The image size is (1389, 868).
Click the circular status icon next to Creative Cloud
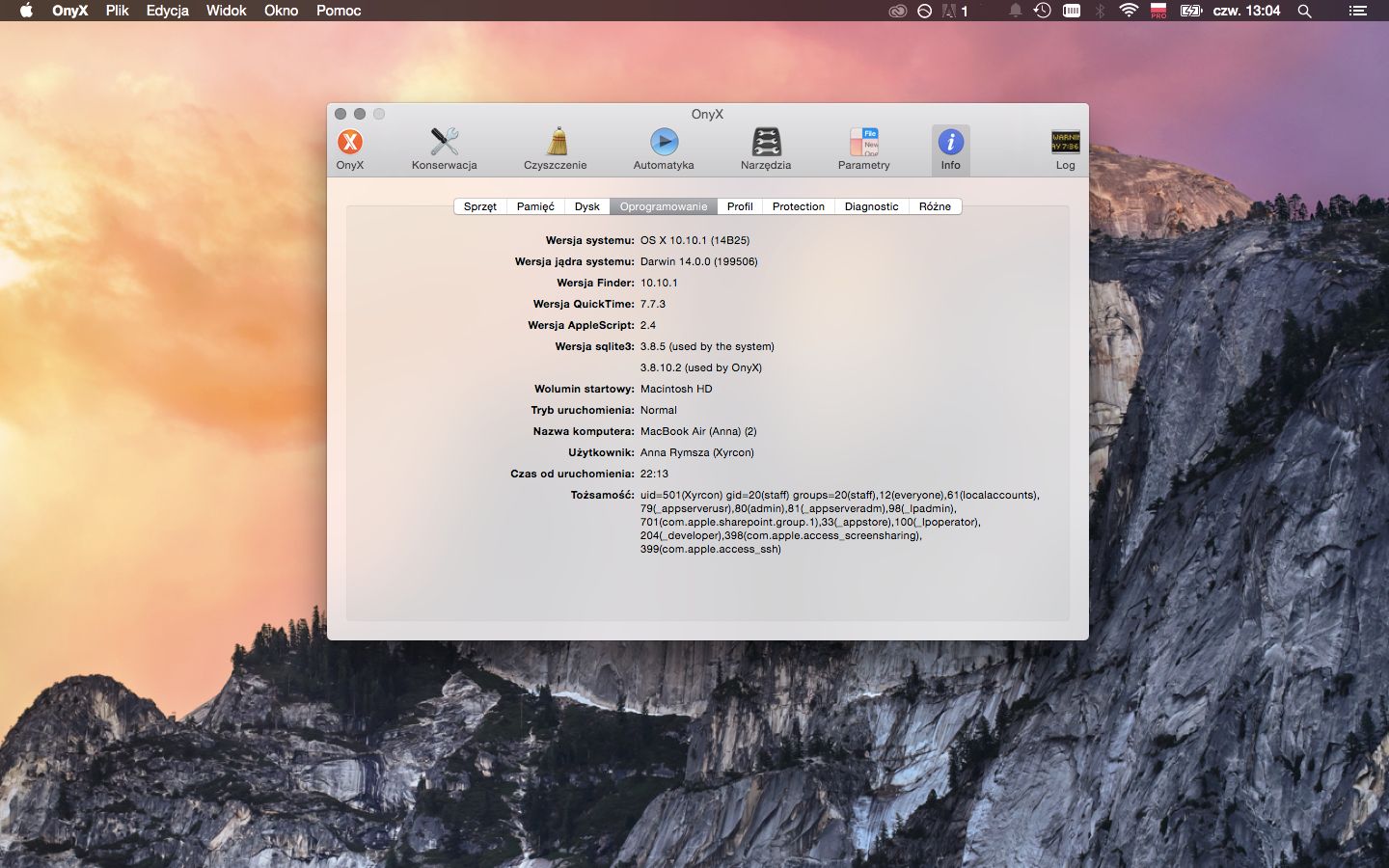click(924, 11)
